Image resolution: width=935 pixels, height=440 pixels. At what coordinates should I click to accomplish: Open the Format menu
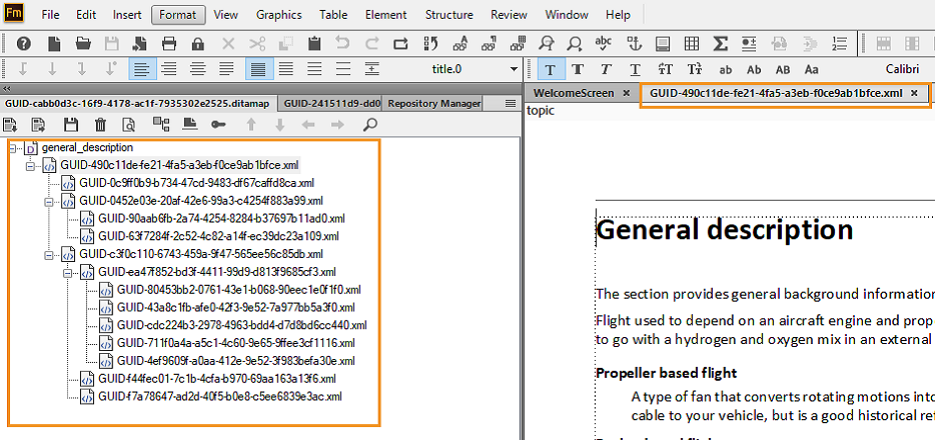[x=177, y=15]
